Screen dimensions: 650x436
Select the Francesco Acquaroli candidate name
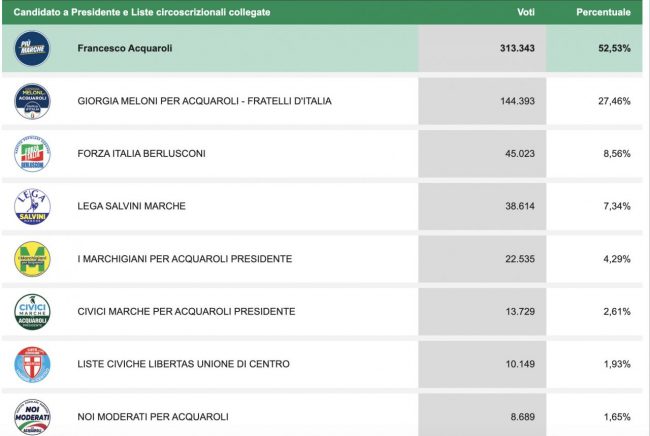tap(124, 48)
